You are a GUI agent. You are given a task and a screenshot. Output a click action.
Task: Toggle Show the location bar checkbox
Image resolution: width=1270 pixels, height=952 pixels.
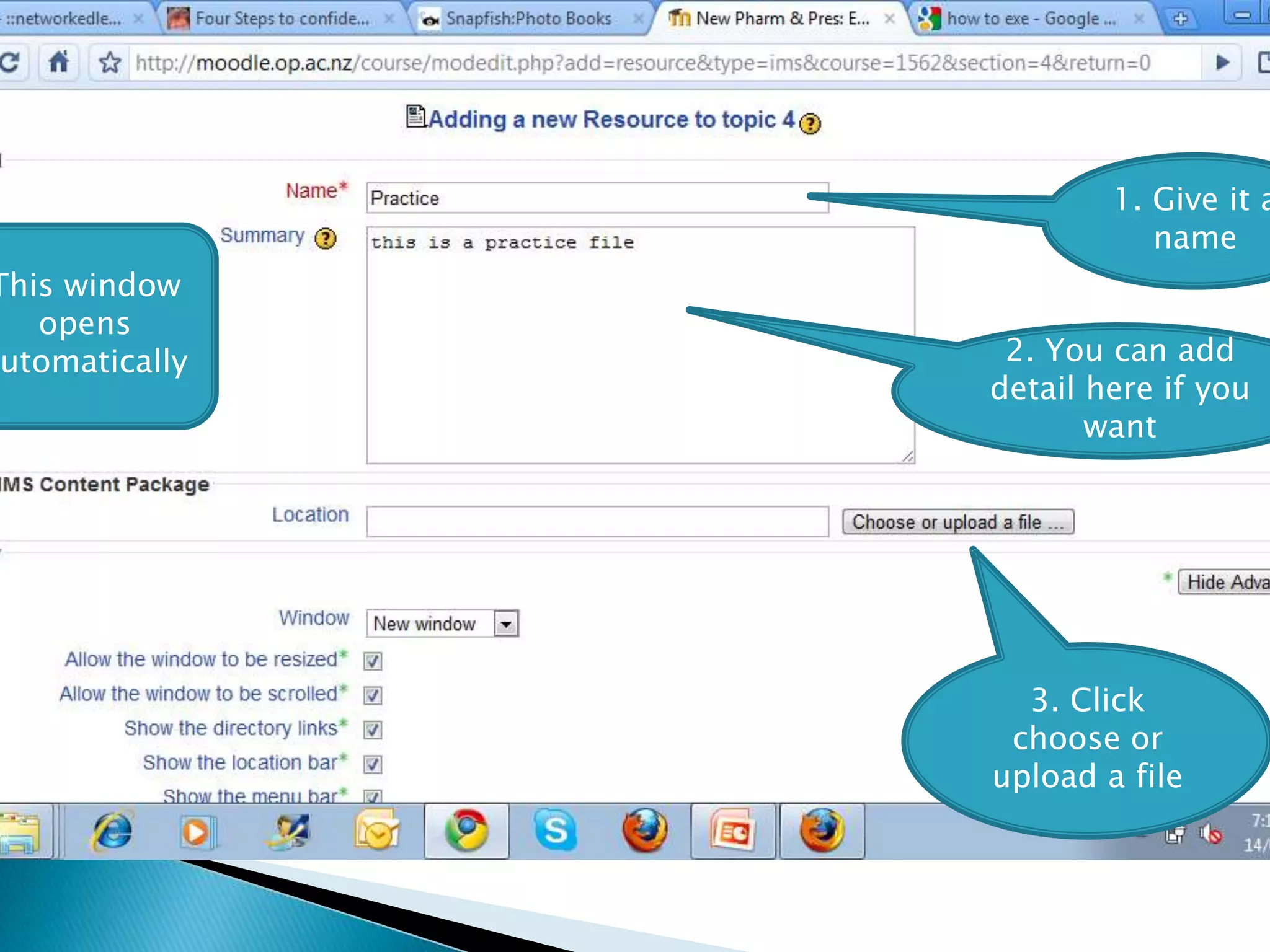click(x=373, y=764)
